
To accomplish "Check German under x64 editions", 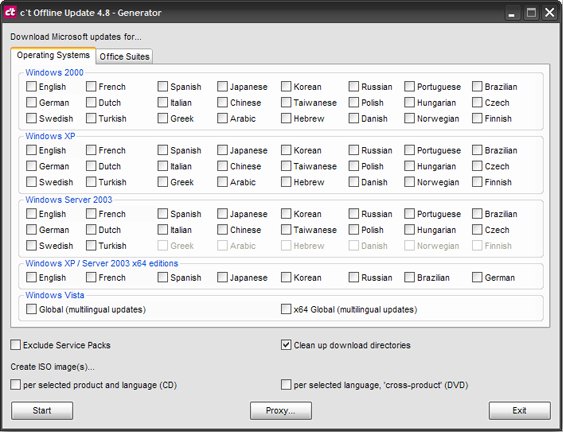I will (477, 277).
